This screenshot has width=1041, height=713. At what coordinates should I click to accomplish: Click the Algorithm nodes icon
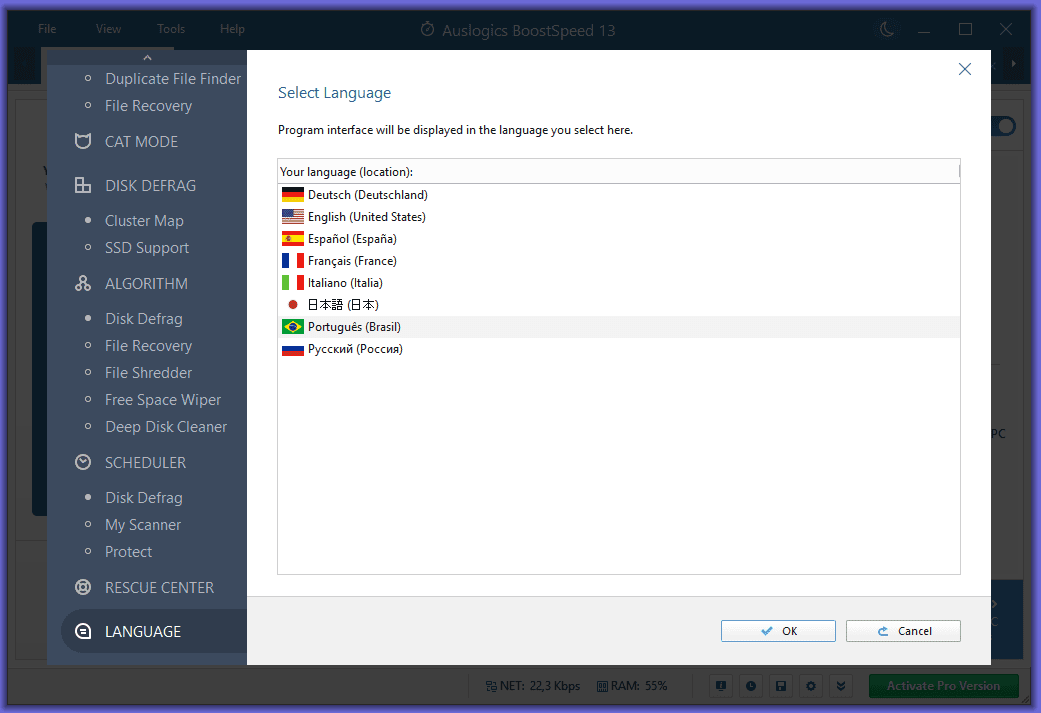(83, 283)
